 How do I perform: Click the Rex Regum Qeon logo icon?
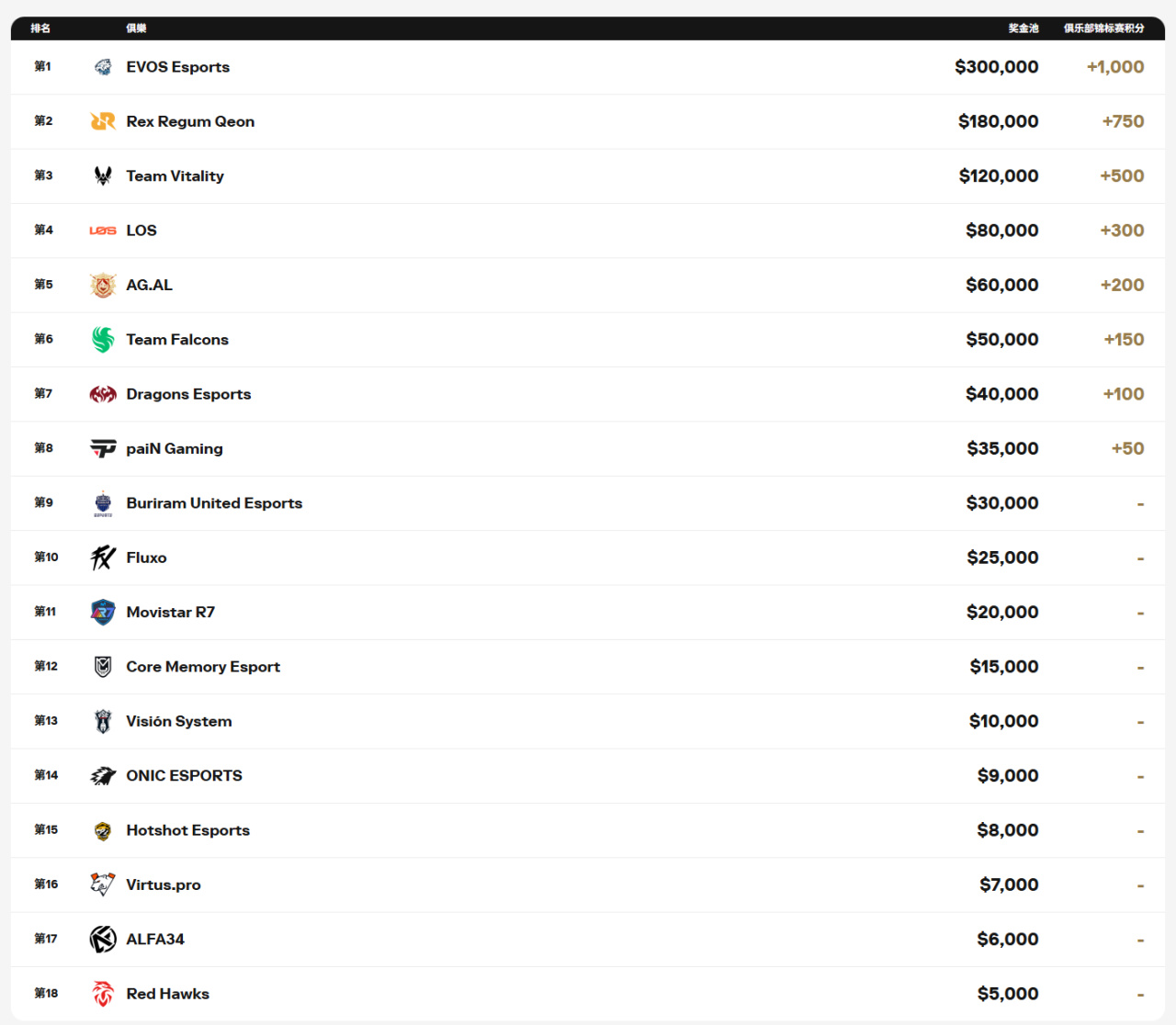point(103,121)
